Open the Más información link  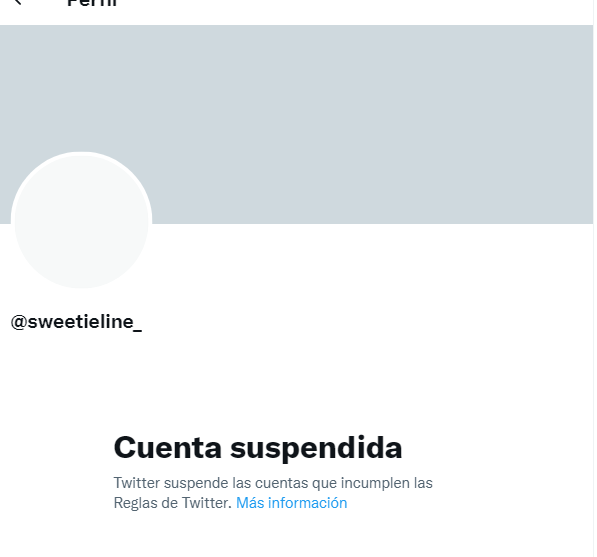pos(292,503)
